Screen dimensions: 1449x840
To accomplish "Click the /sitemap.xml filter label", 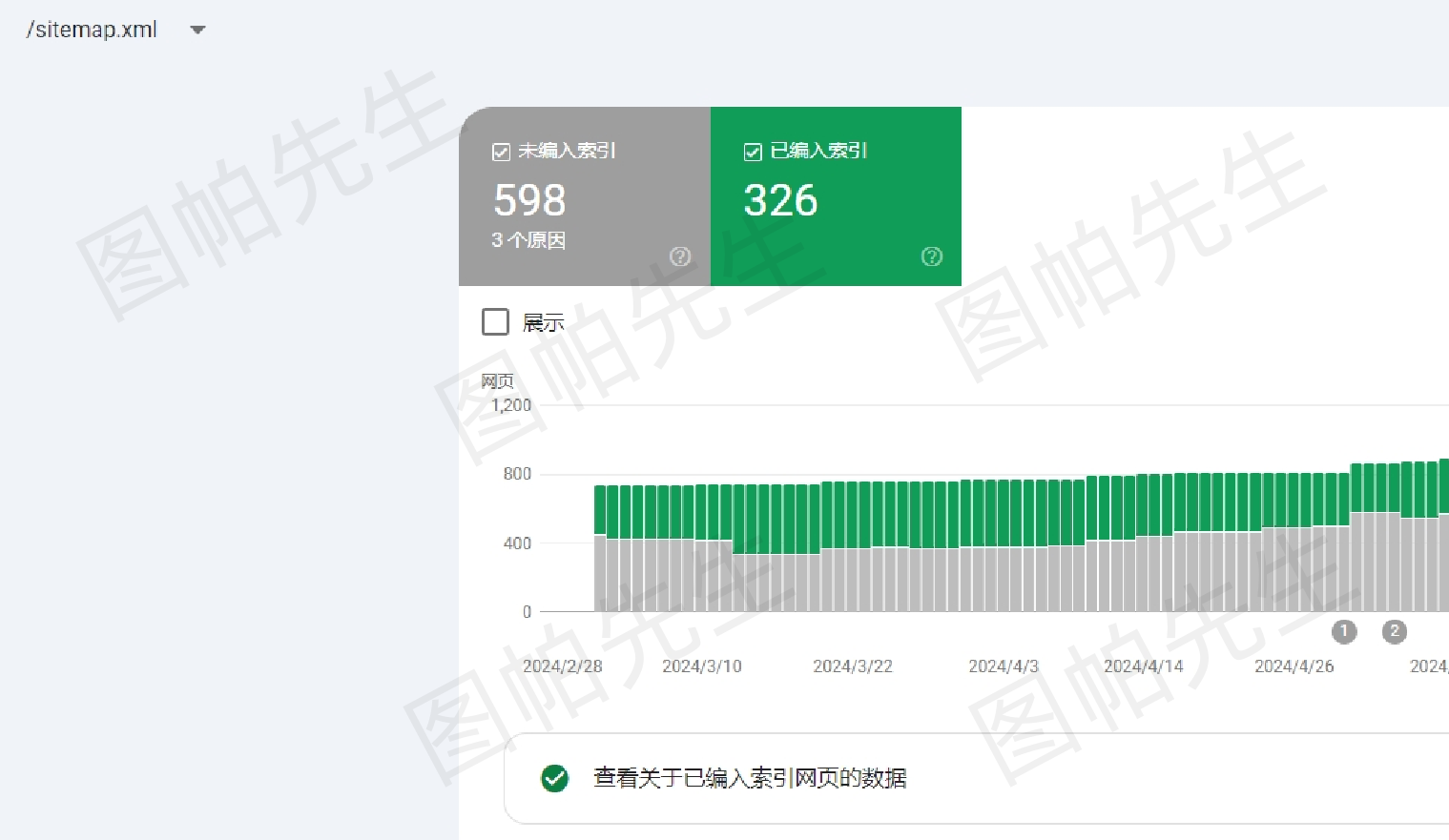I will [92, 30].
